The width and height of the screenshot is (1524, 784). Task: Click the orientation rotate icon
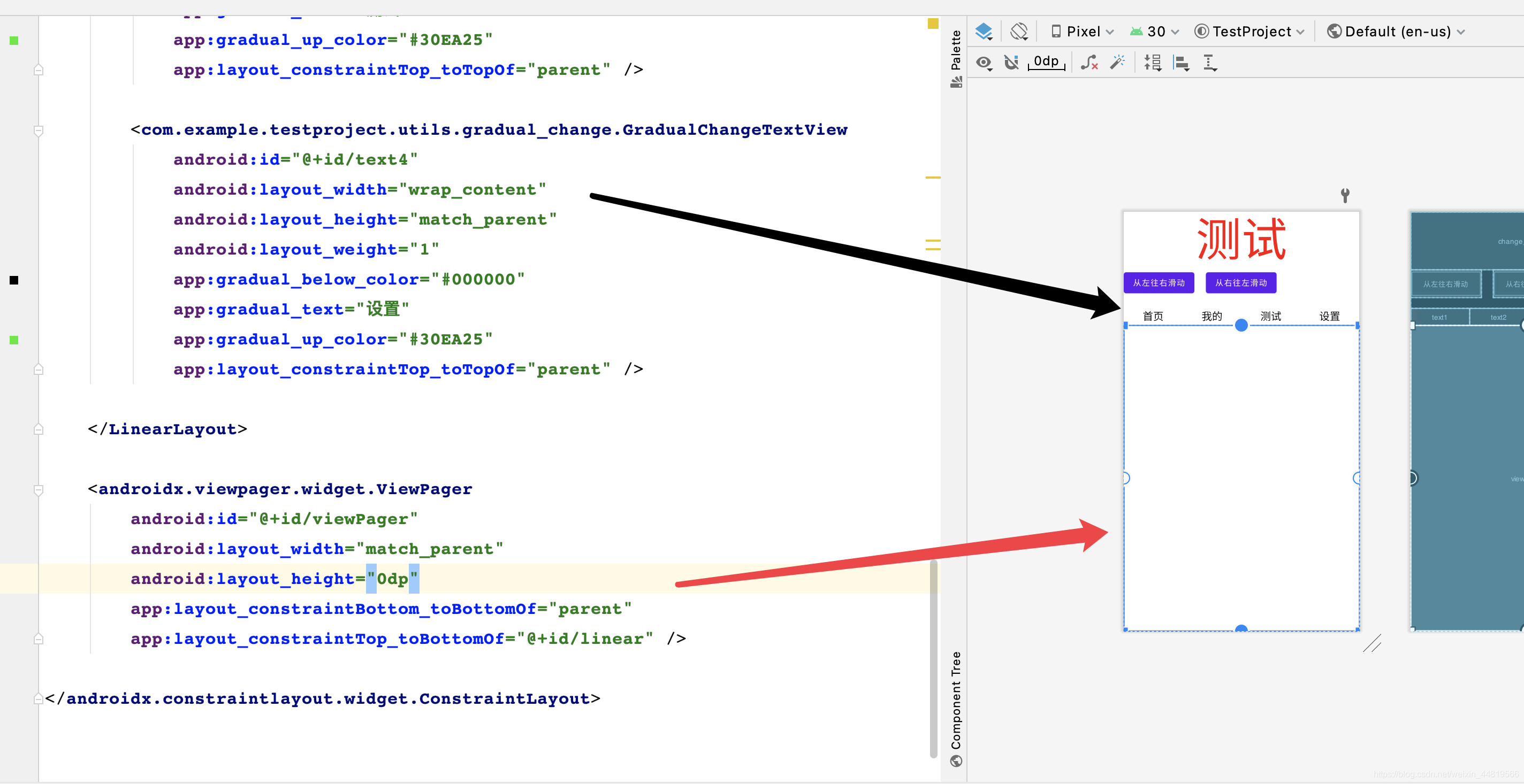pyautogui.click(x=1019, y=32)
